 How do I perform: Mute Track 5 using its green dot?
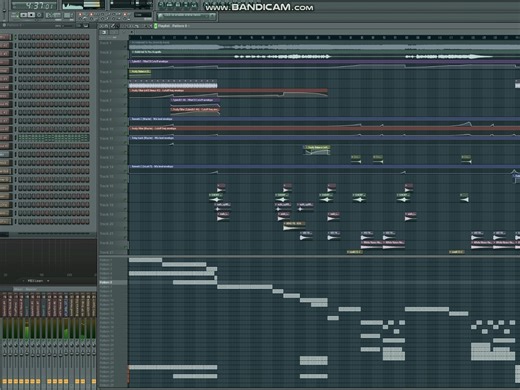click(126, 85)
